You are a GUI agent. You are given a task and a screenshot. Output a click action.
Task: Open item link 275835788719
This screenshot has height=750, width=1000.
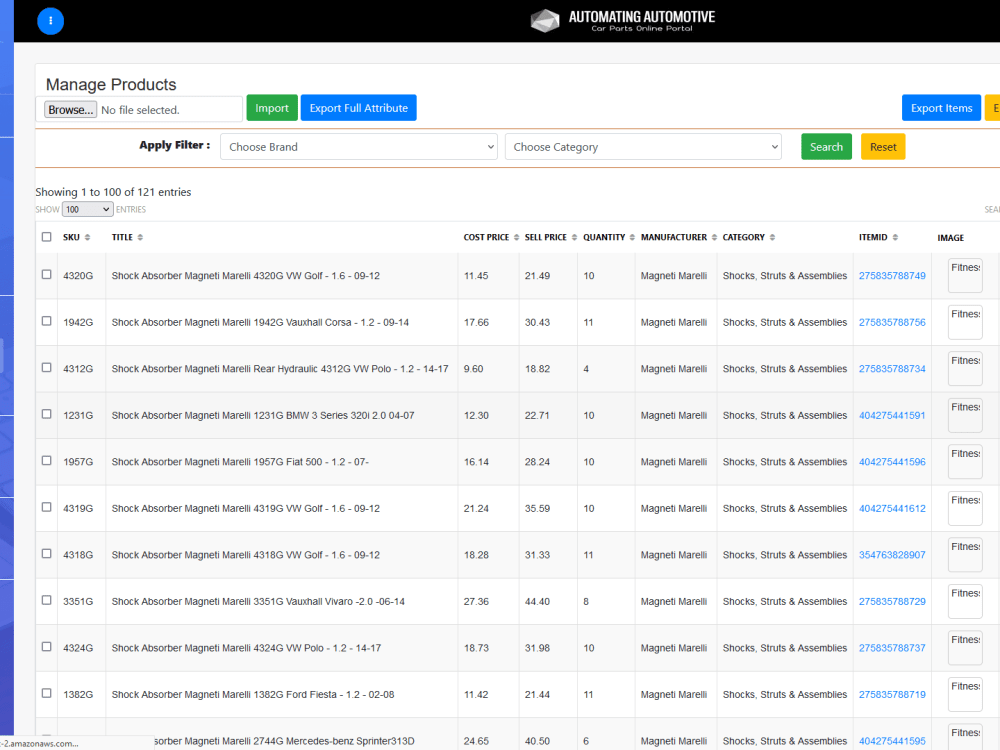pyautogui.click(x=892, y=695)
